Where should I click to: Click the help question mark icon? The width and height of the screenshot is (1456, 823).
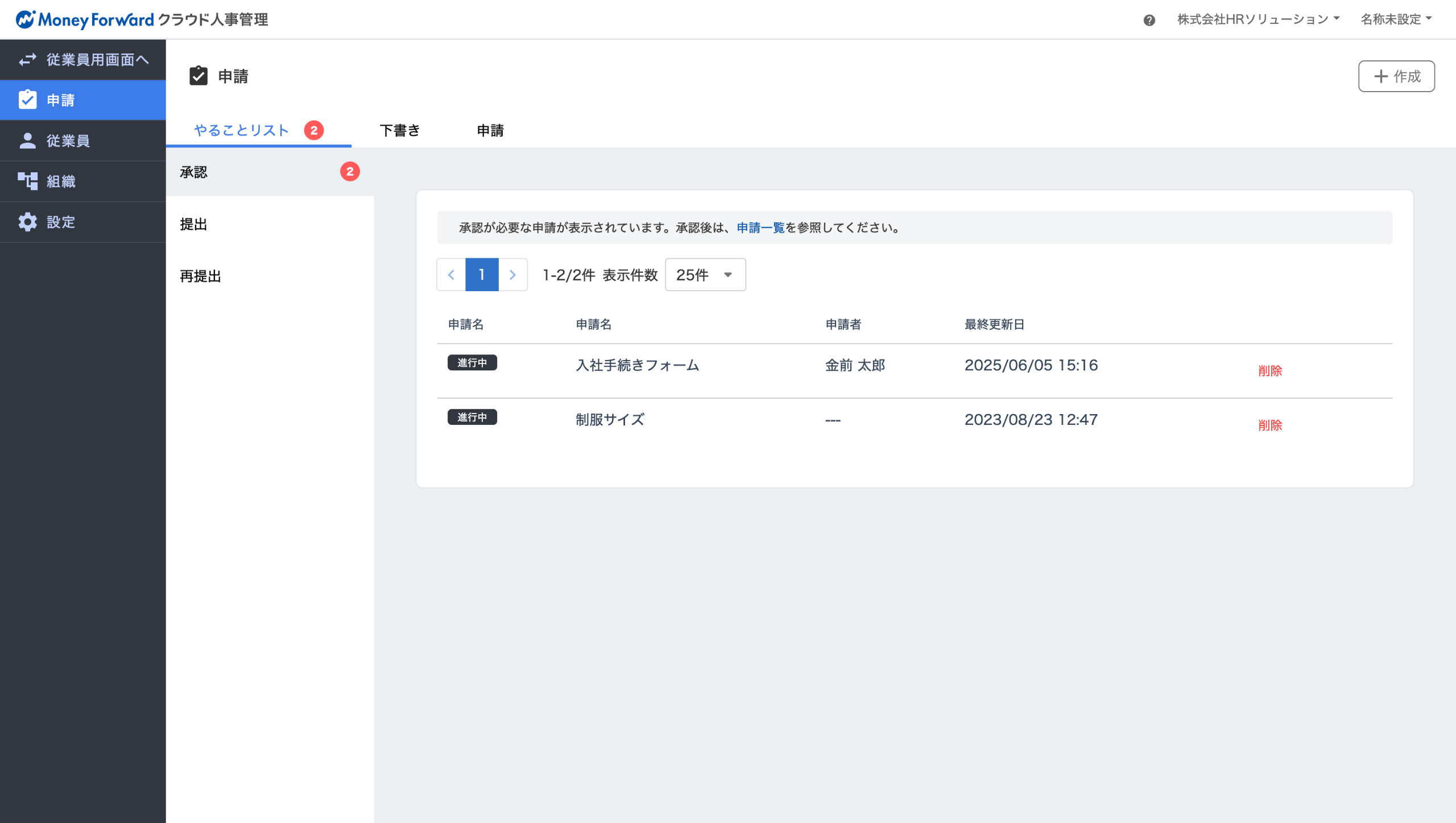1149,20
